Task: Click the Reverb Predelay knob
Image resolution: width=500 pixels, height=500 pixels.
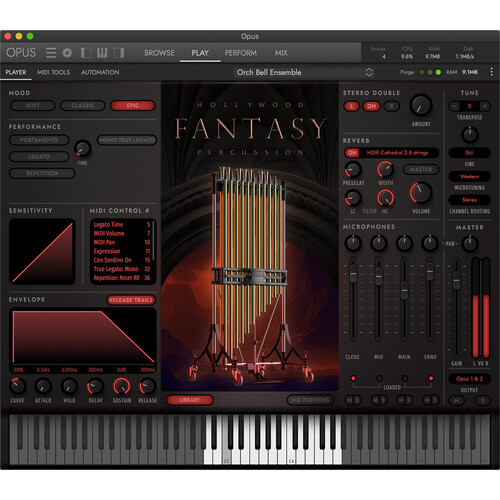Action: pos(353,170)
